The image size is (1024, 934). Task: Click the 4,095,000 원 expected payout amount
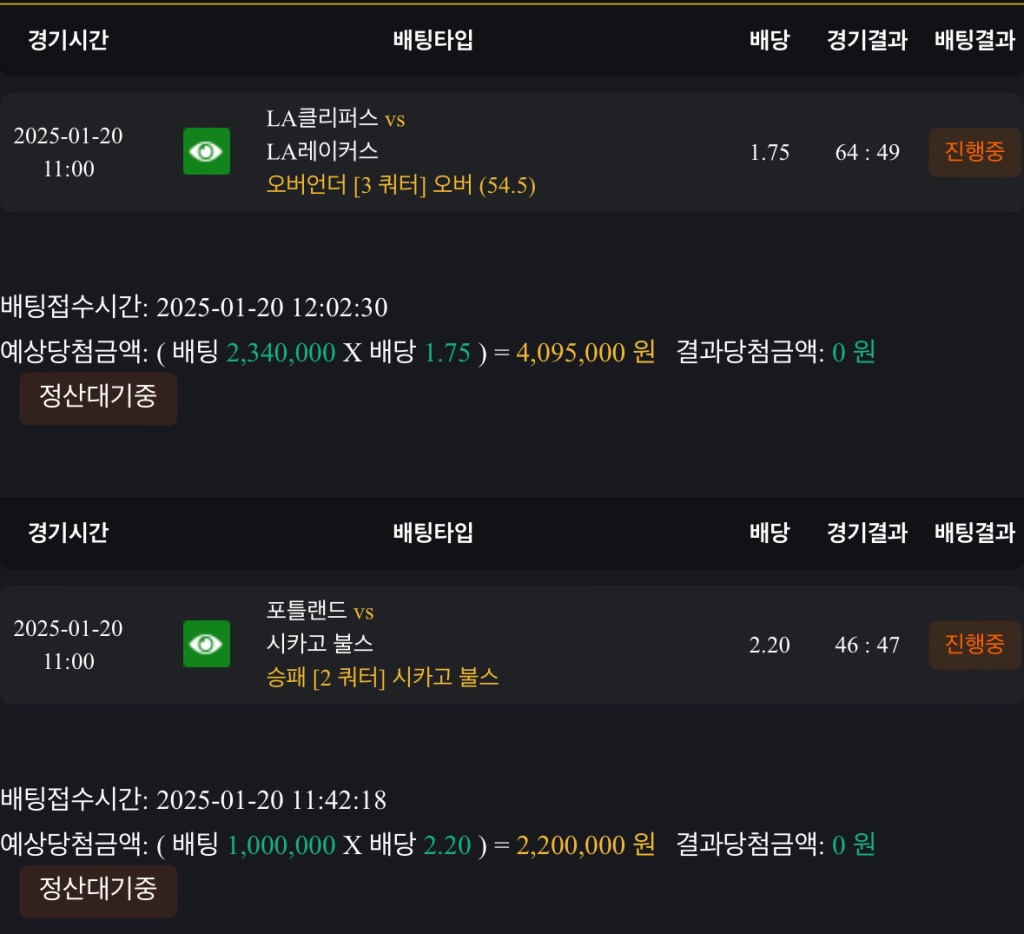tap(585, 352)
